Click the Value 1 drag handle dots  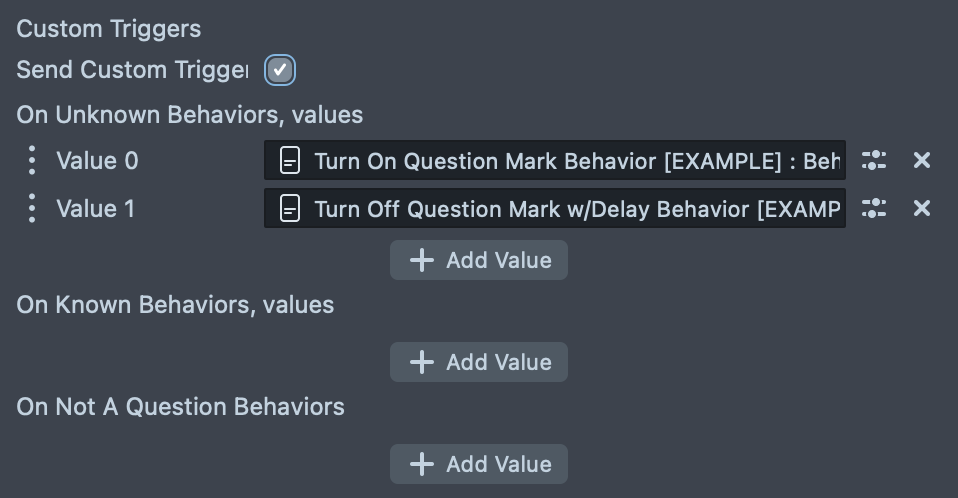(32, 208)
